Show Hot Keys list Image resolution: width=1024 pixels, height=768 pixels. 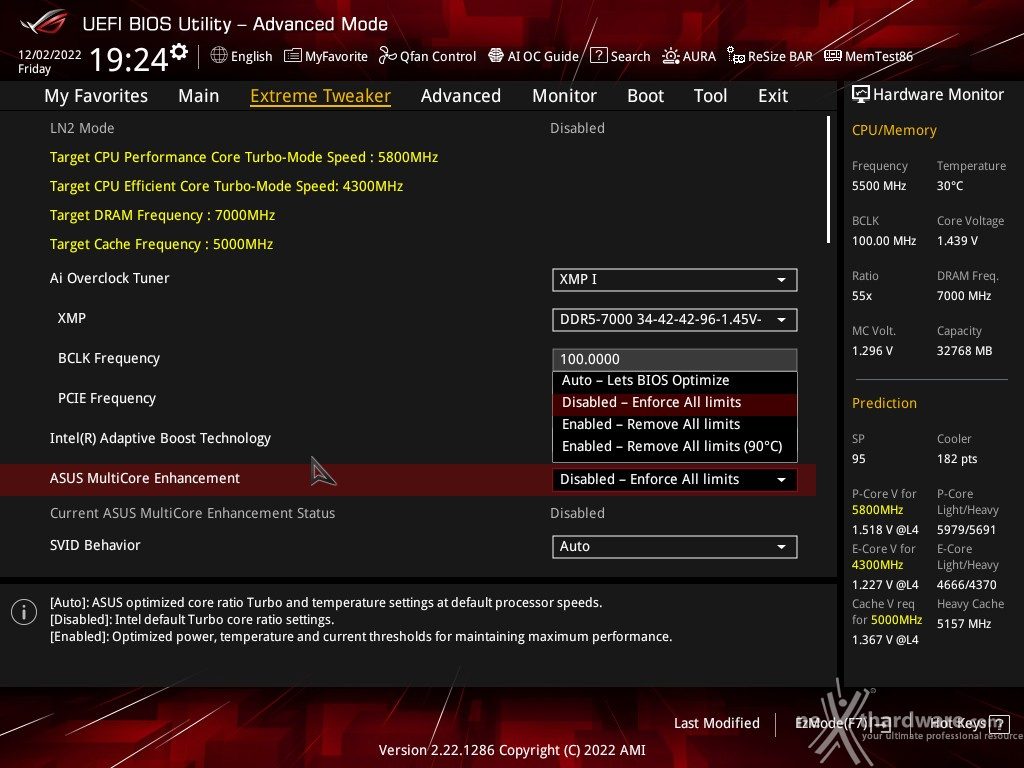coord(969,723)
